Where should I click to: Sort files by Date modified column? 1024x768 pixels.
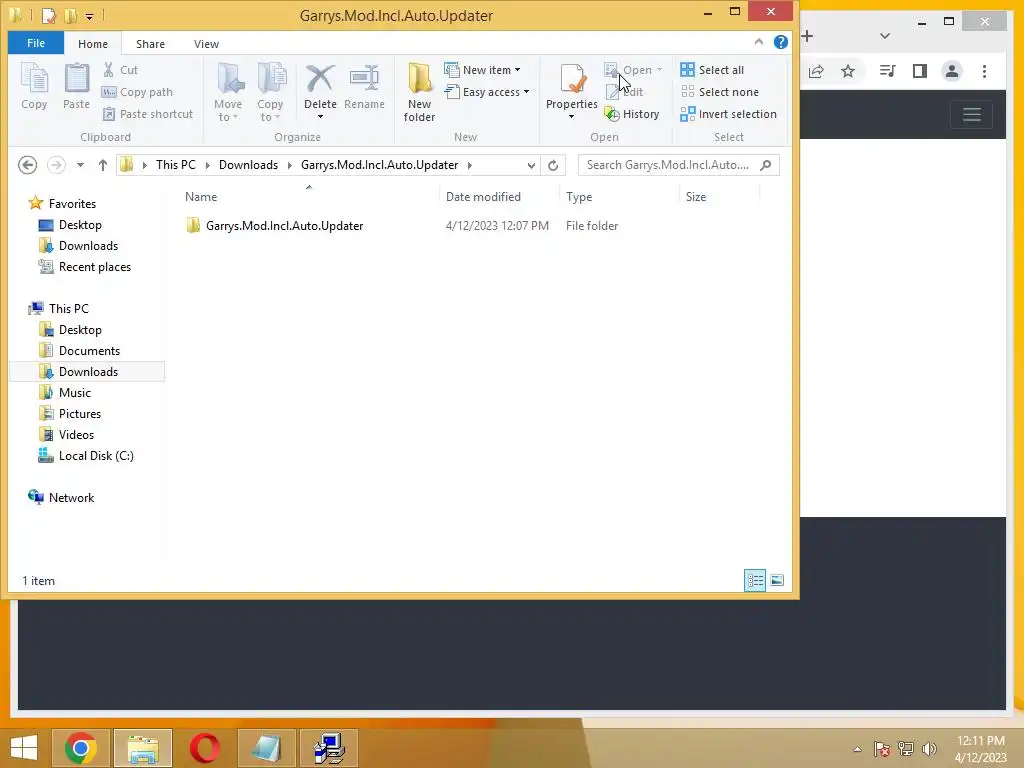[483, 197]
